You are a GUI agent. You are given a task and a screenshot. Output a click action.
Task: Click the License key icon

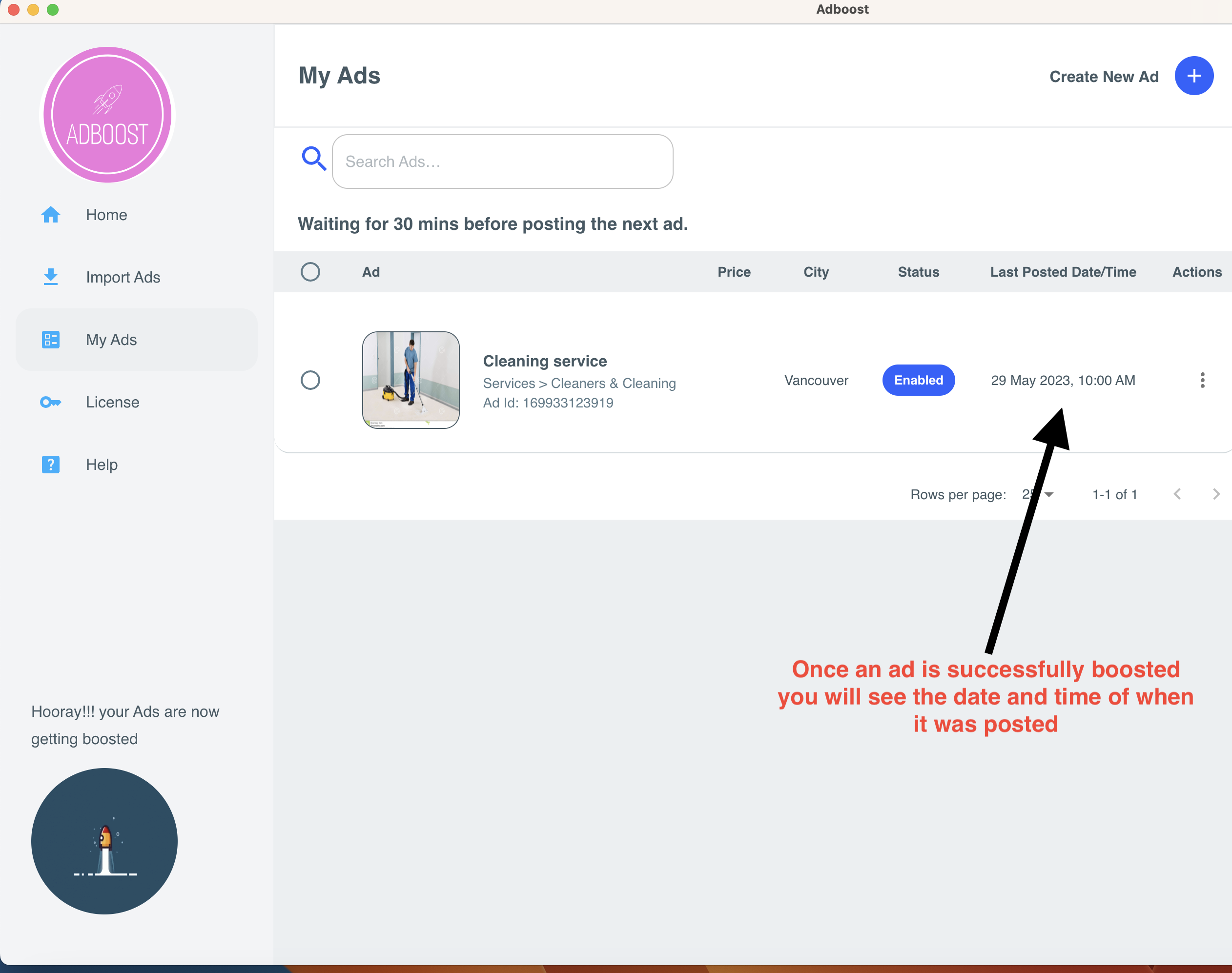click(x=50, y=401)
